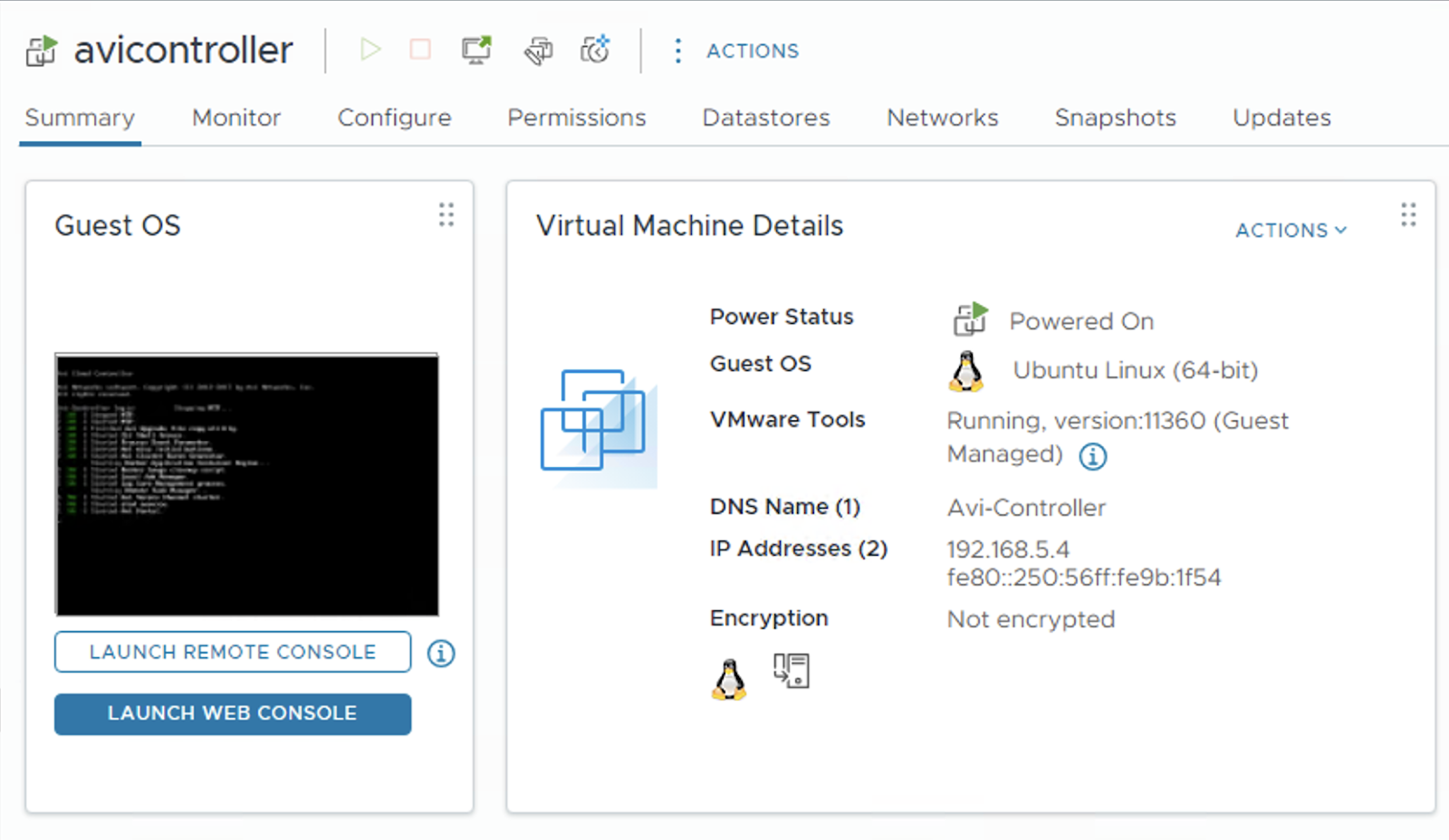Click the info icon beside Launch Remote Console
The width and height of the screenshot is (1449, 840).
[x=441, y=653]
